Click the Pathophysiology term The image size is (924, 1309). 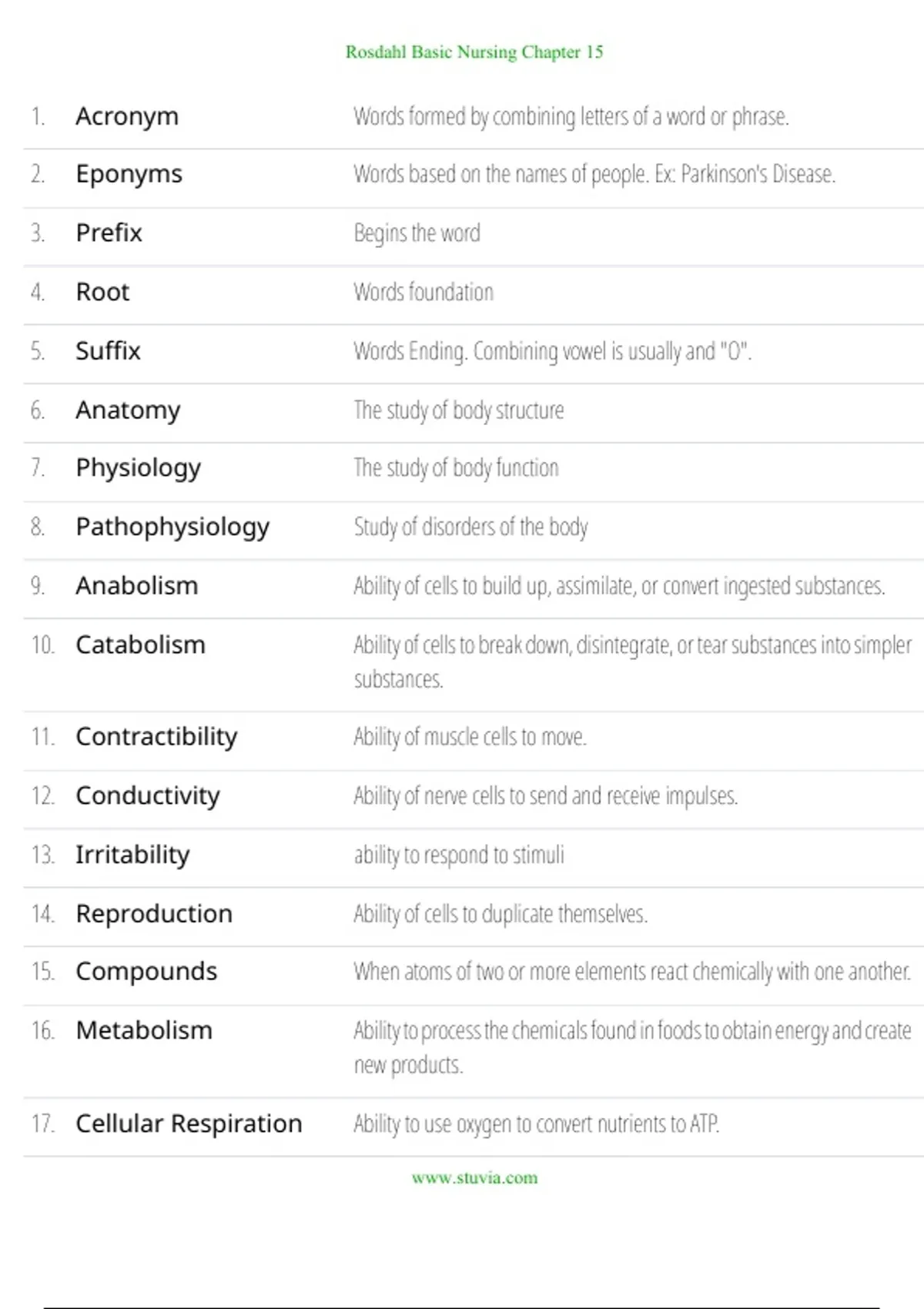(172, 528)
